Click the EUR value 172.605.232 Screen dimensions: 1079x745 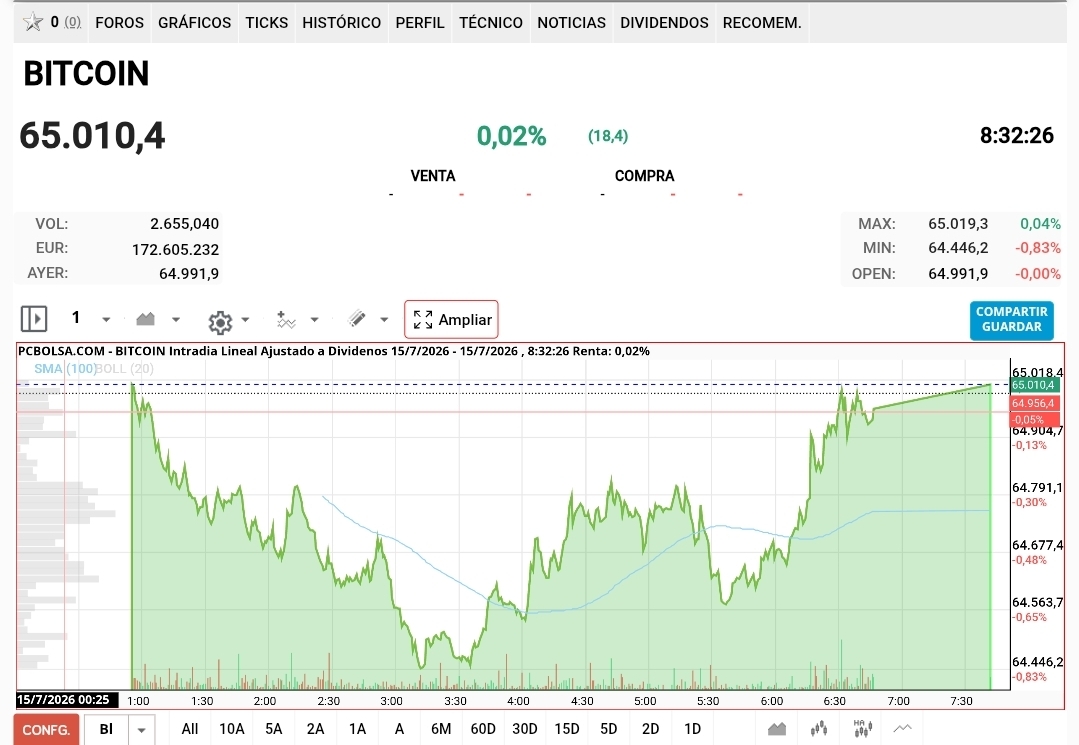pyautogui.click(x=175, y=249)
